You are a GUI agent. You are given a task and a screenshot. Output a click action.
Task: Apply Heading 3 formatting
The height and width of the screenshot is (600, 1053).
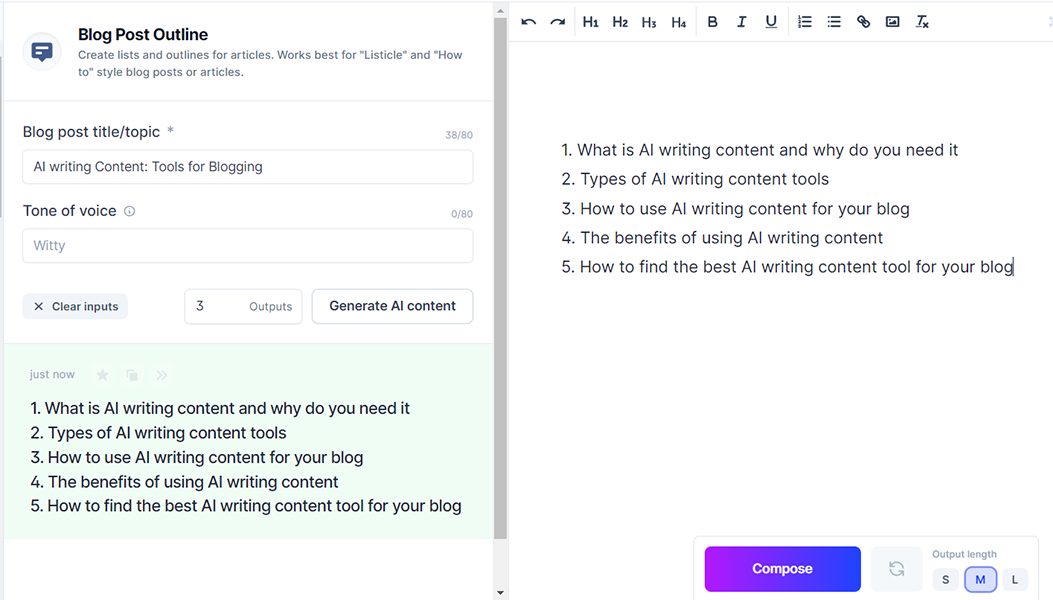pos(649,22)
